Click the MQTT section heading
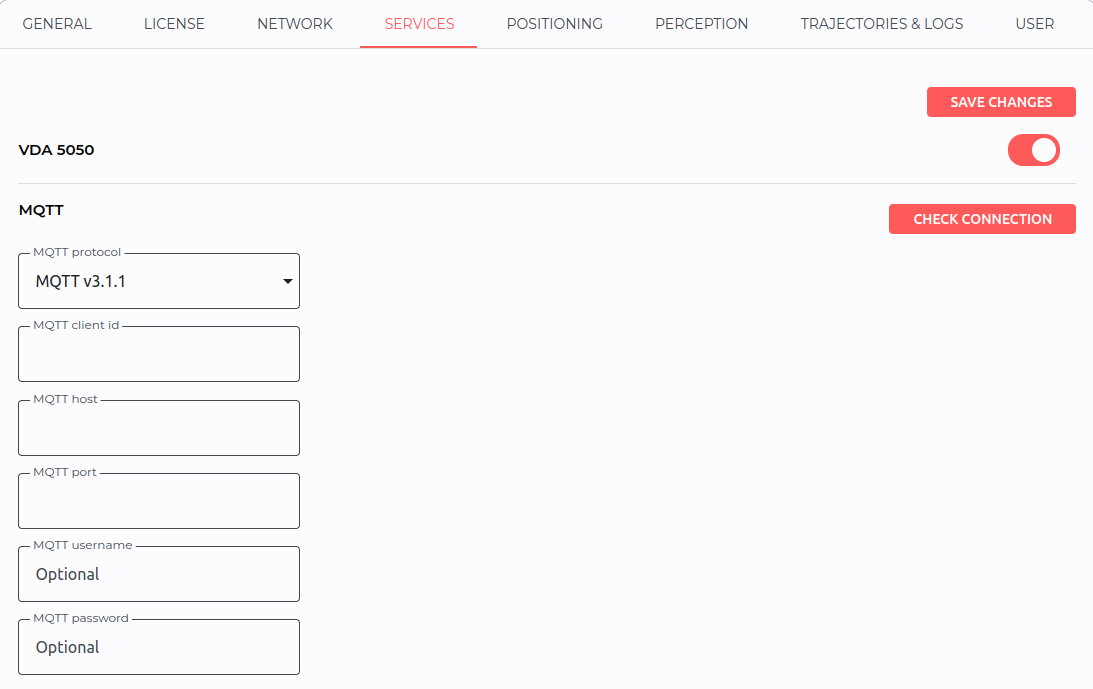The width and height of the screenshot is (1093, 689). pos(41,210)
